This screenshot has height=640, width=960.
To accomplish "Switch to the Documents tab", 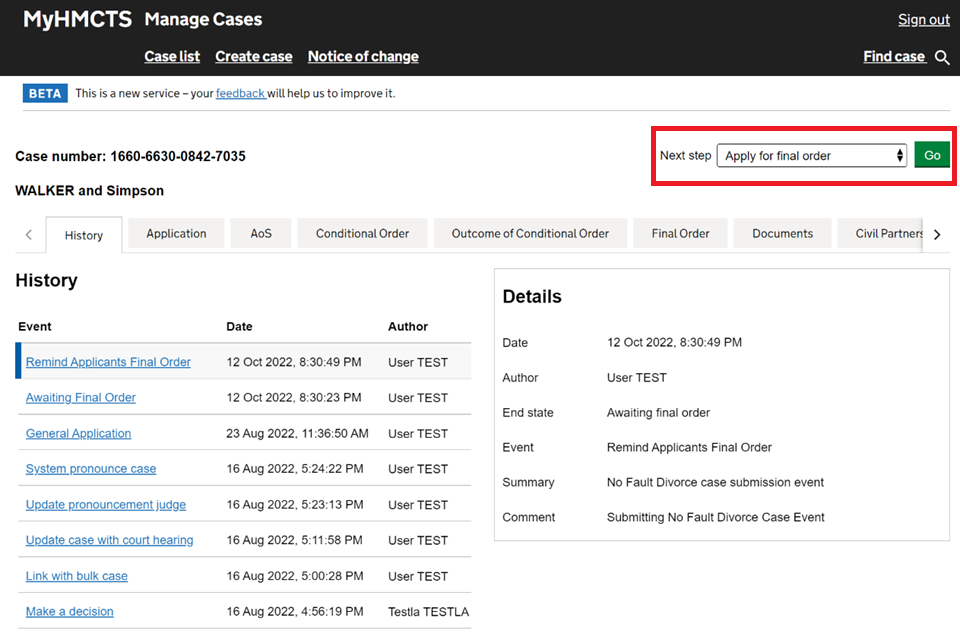I will [782, 234].
